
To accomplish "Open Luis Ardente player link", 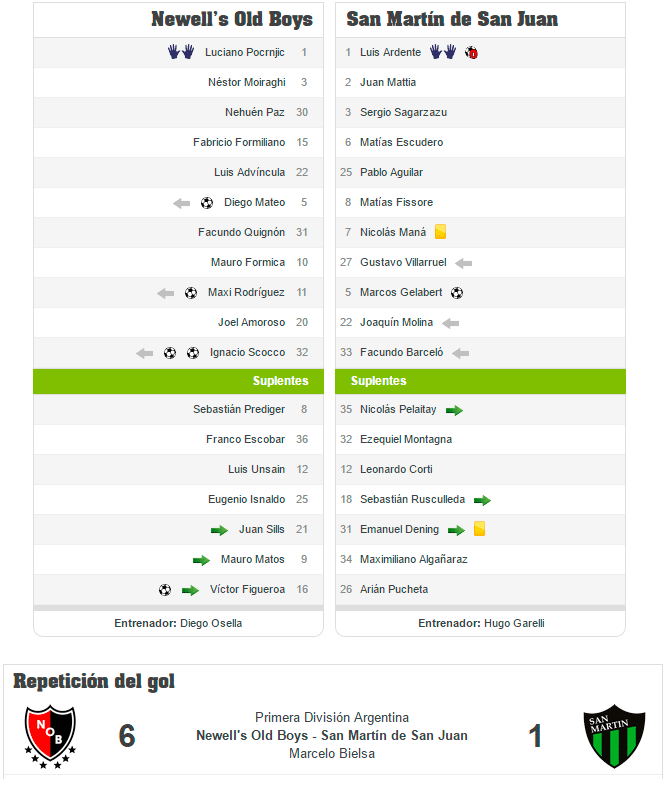I will pyautogui.click(x=390, y=52).
